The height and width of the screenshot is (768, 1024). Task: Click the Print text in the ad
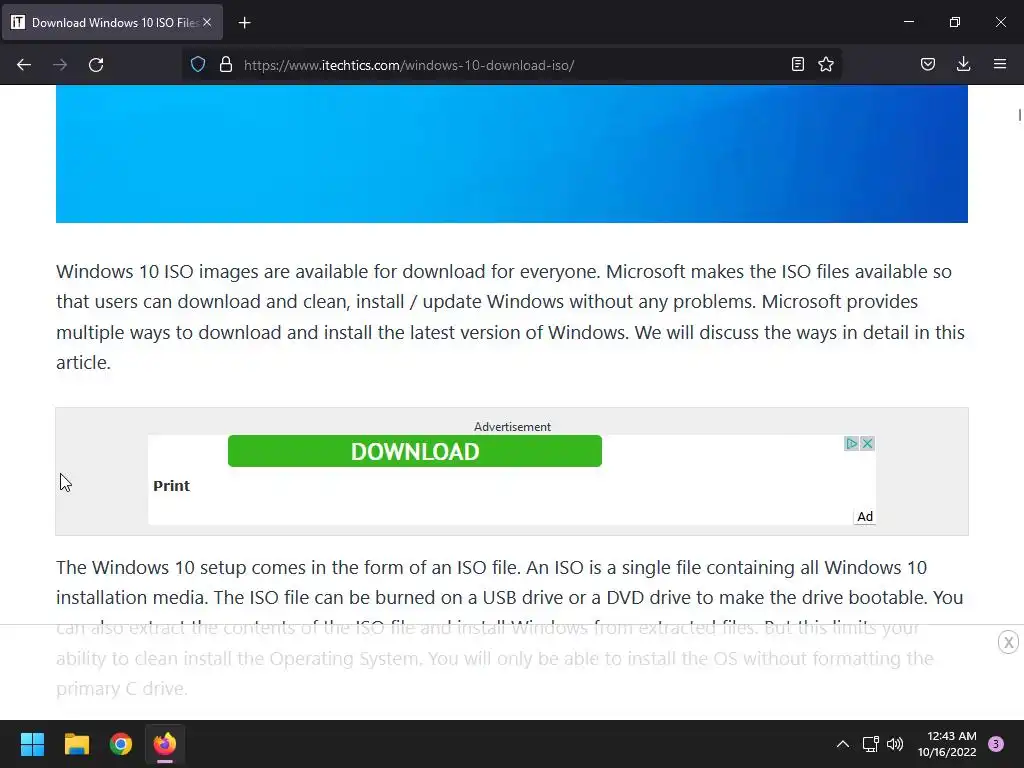[x=171, y=486]
